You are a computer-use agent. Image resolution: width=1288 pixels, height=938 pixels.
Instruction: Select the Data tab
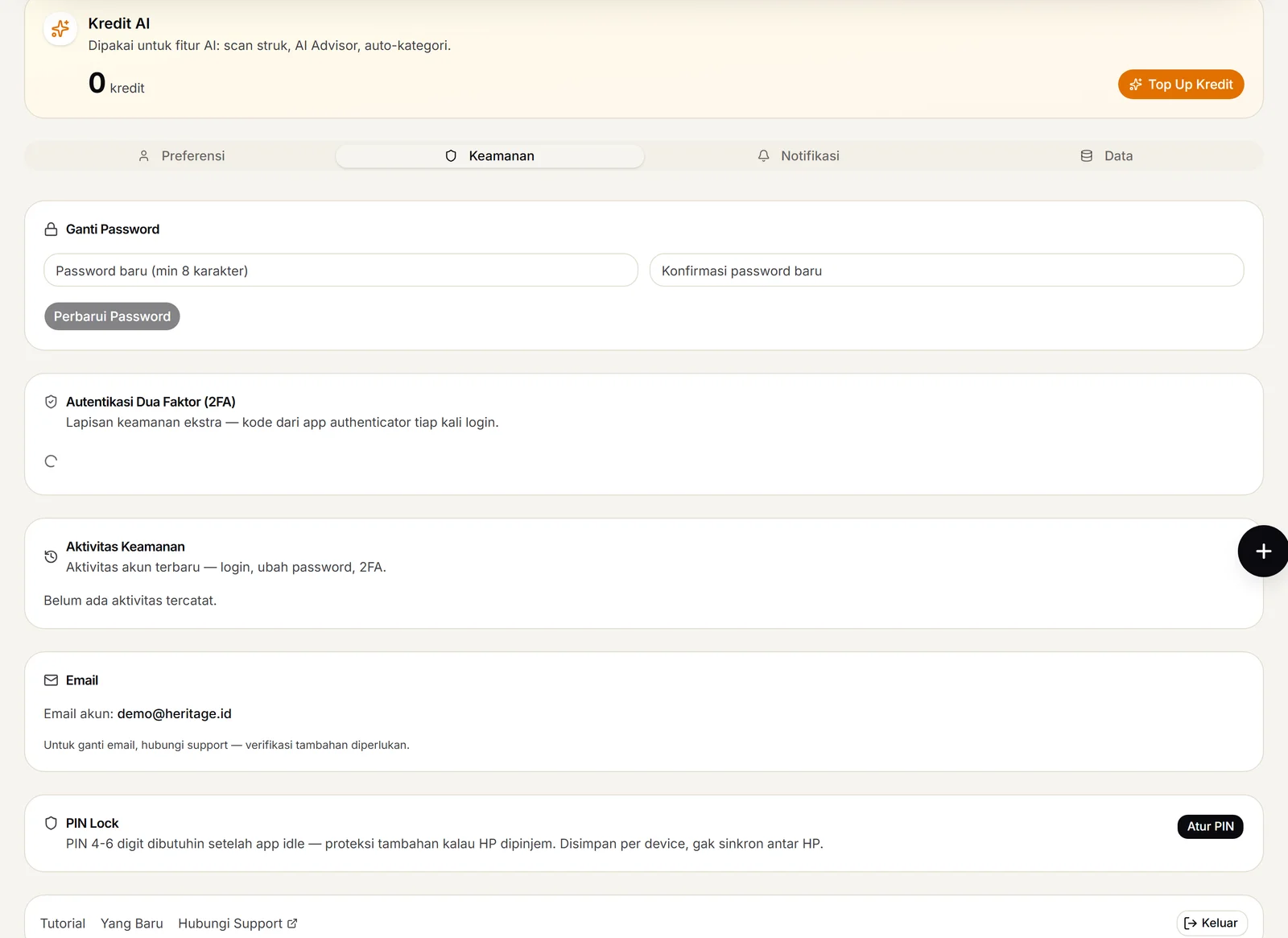1107,156
